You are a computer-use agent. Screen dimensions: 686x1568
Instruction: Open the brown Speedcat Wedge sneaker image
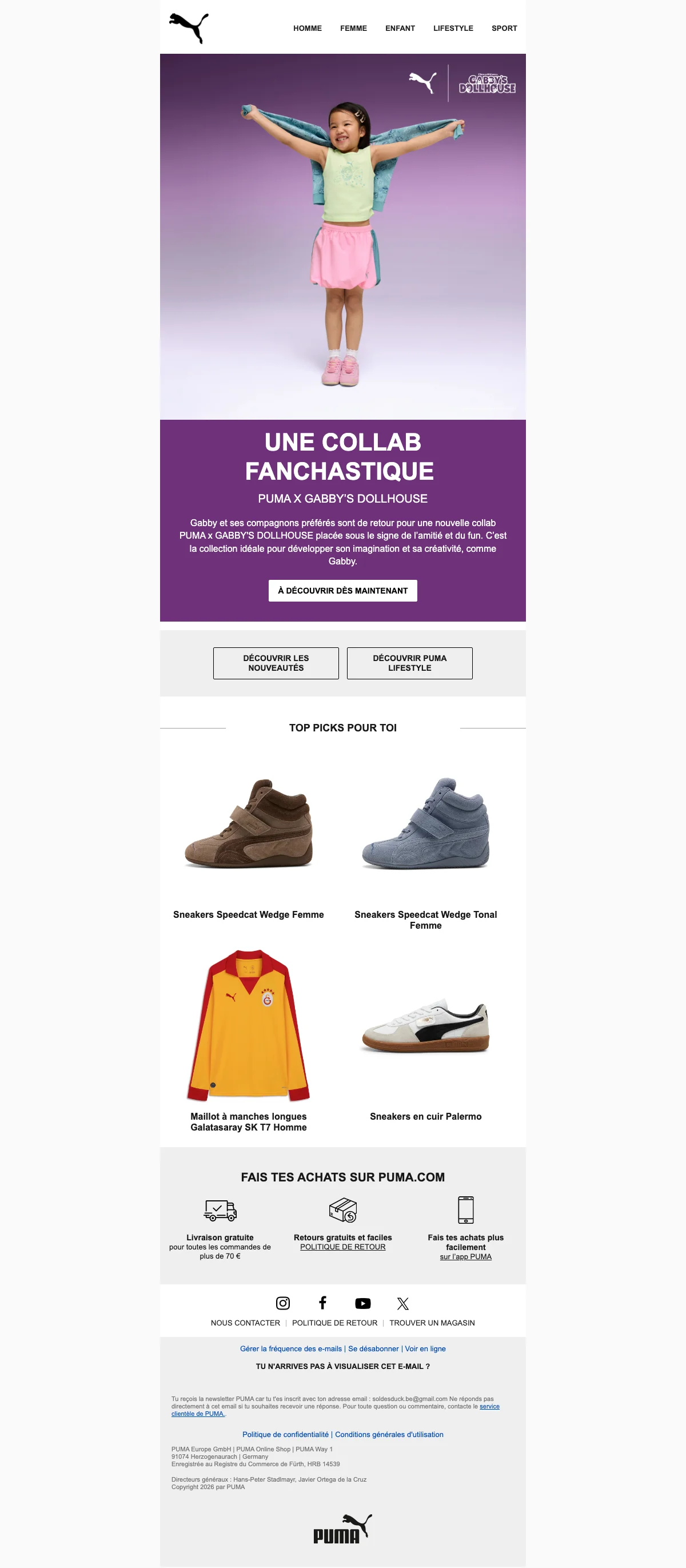point(248,823)
